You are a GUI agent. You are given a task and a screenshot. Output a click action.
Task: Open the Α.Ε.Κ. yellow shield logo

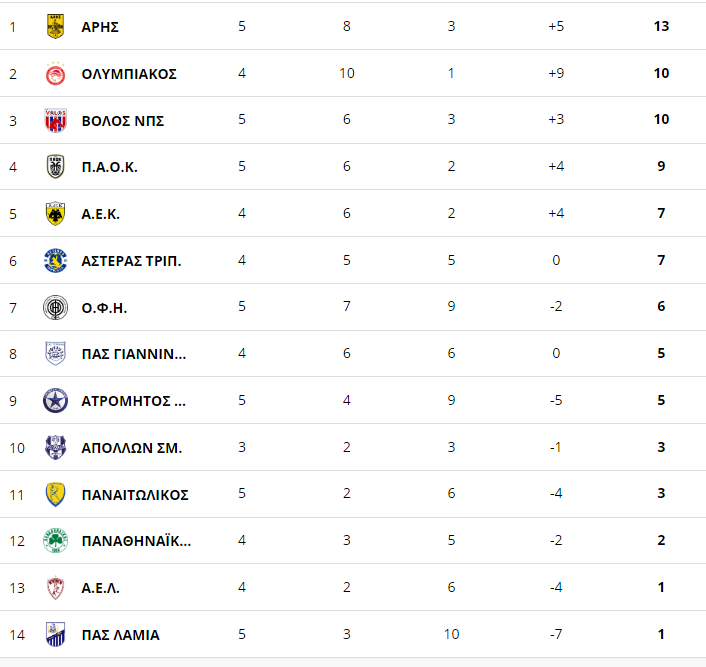pyautogui.click(x=55, y=213)
